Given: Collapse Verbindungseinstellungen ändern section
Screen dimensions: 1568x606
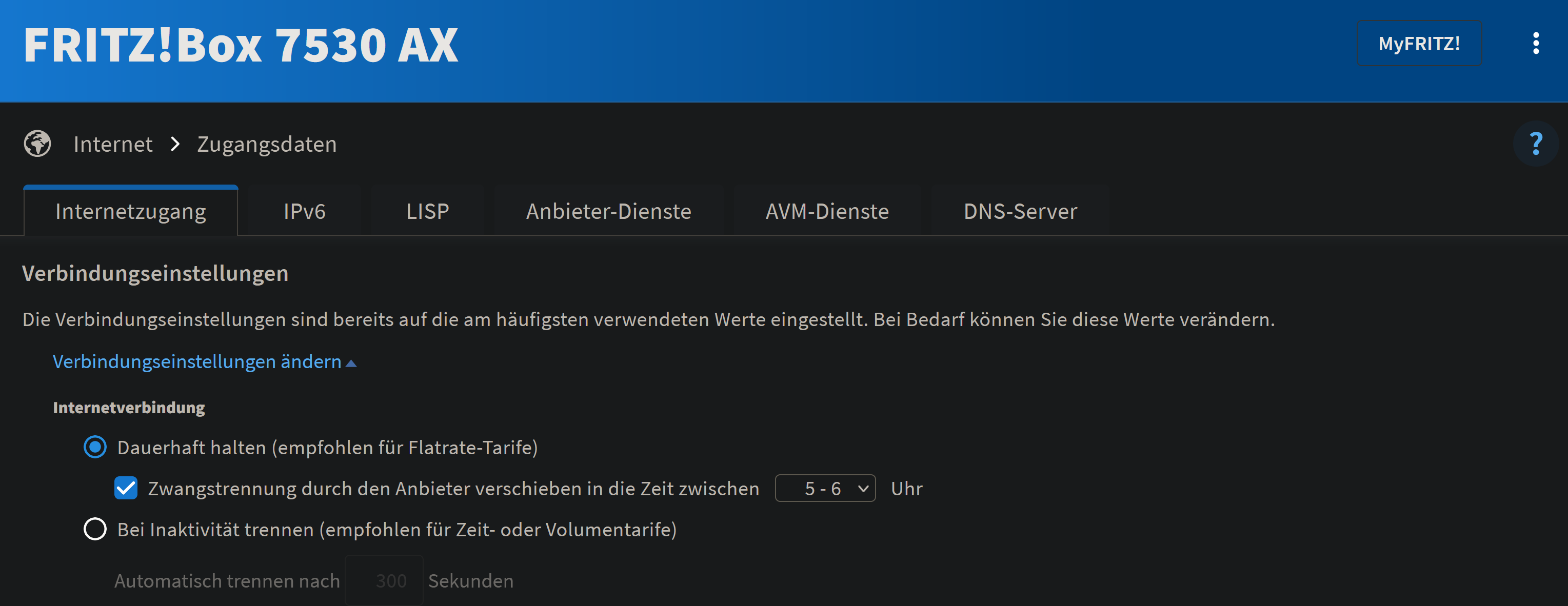Looking at the screenshot, I should tap(196, 361).
